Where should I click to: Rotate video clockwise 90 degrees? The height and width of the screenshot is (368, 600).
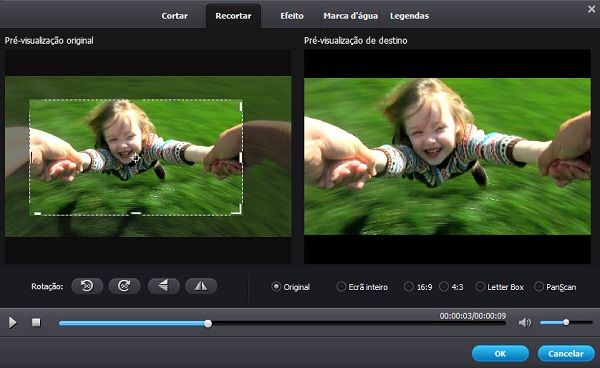pyautogui.click(x=124, y=286)
